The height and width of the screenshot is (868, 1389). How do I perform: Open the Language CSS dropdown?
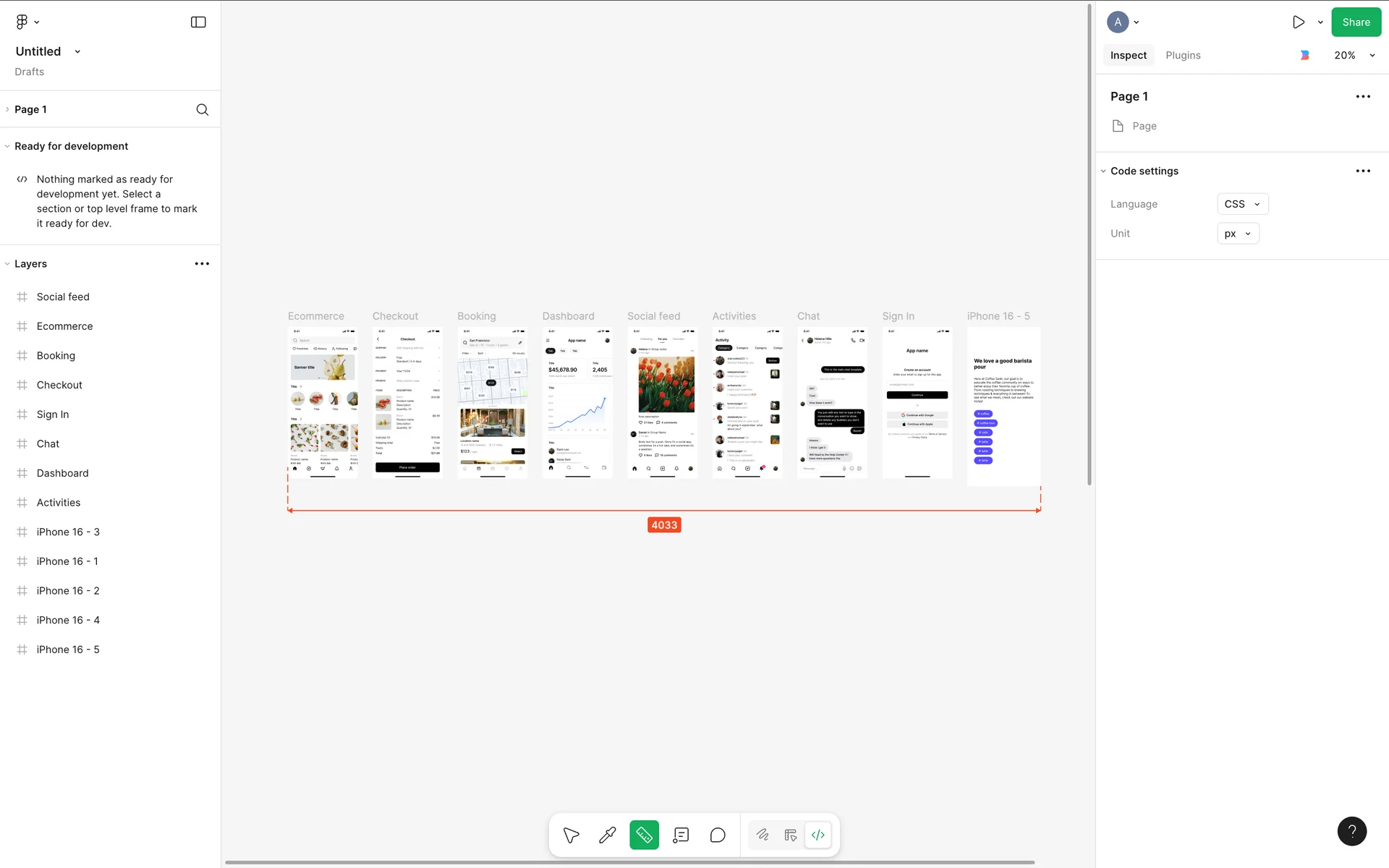(1242, 204)
